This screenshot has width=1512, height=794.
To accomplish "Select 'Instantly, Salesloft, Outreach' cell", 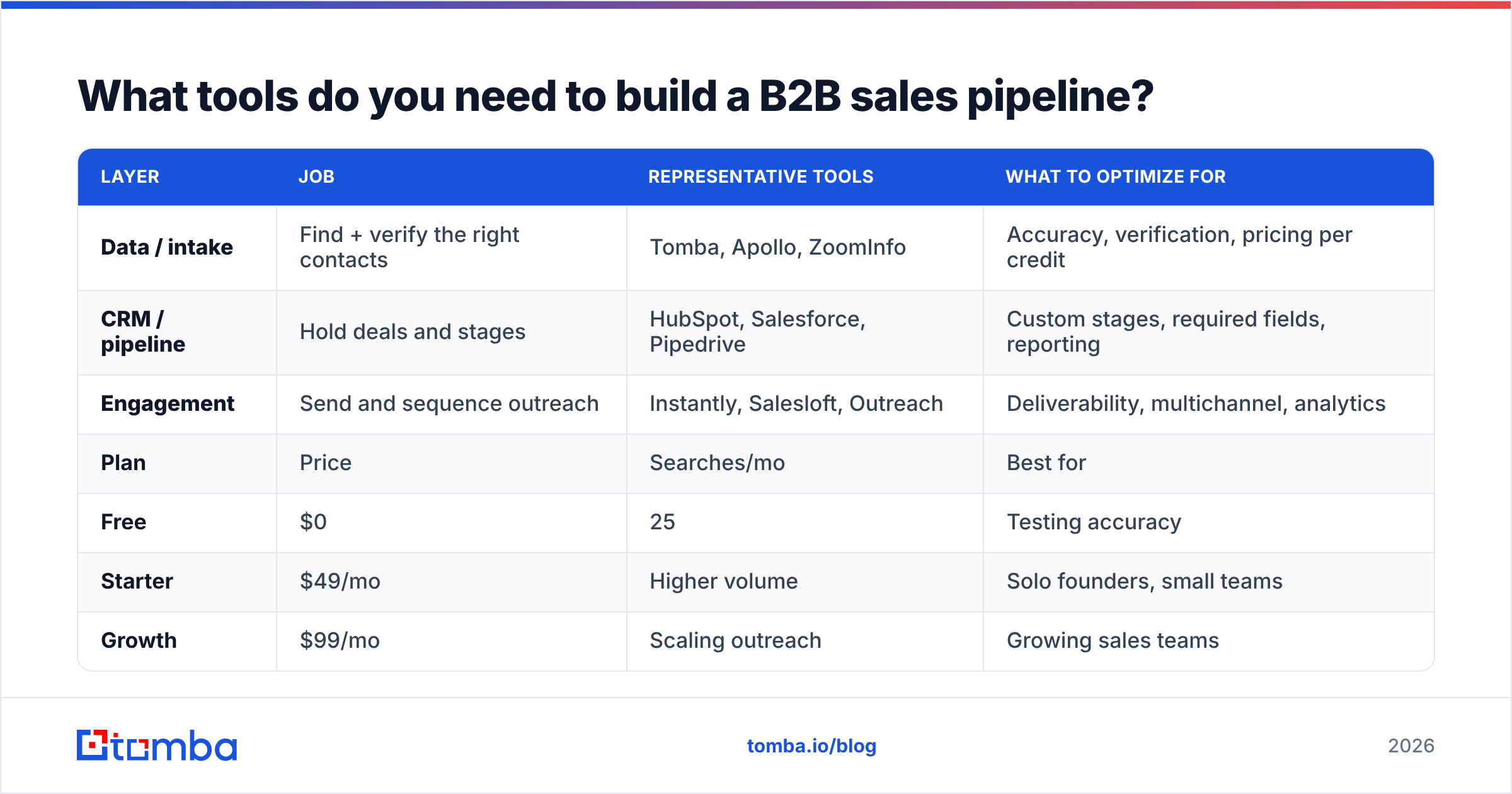I will click(x=805, y=404).
